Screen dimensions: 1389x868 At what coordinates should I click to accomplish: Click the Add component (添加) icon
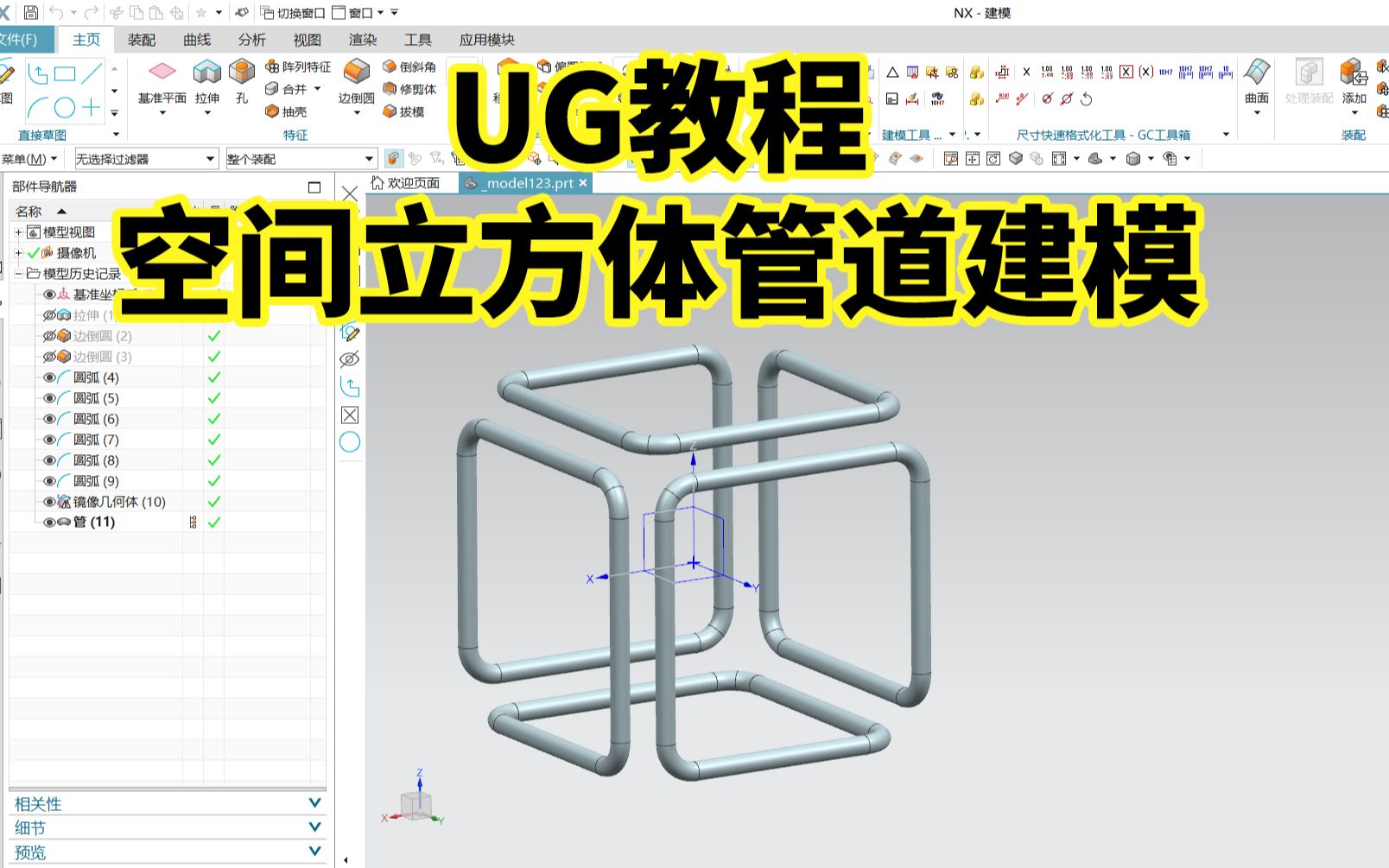tap(1354, 73)
